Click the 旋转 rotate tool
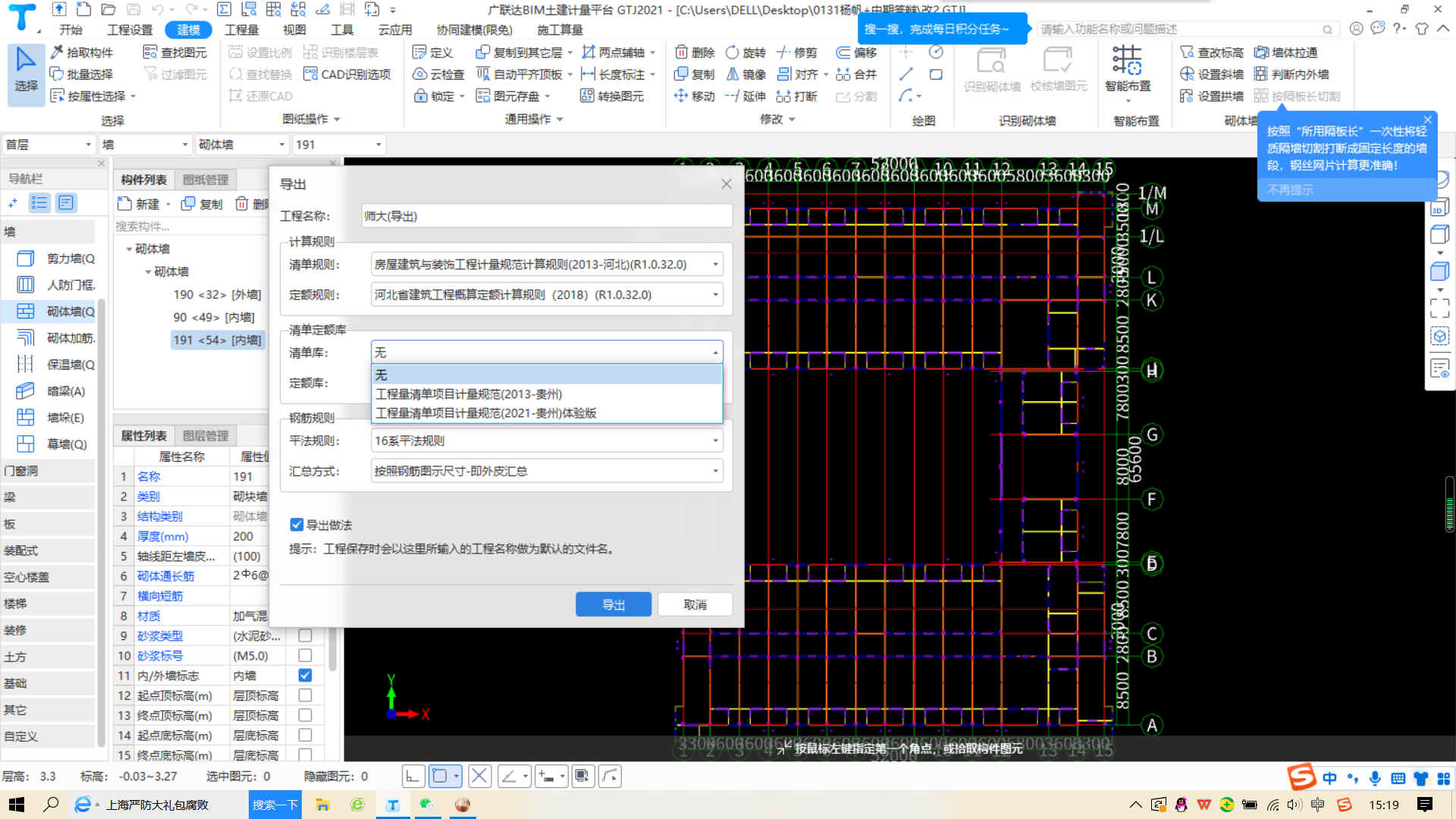1456x819 pixels. (745, 52)
